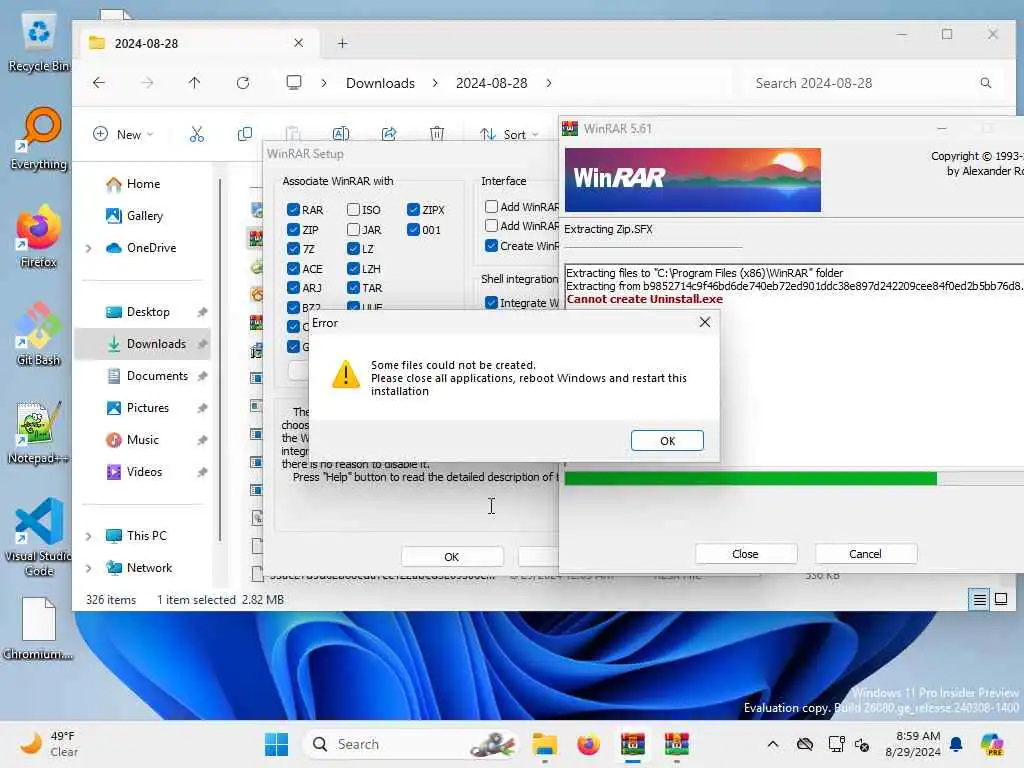The height and width of the screenshot is (768, 1024).
Task: Click 2024-08-28 in the address breadcrumb
Action: 492,83
